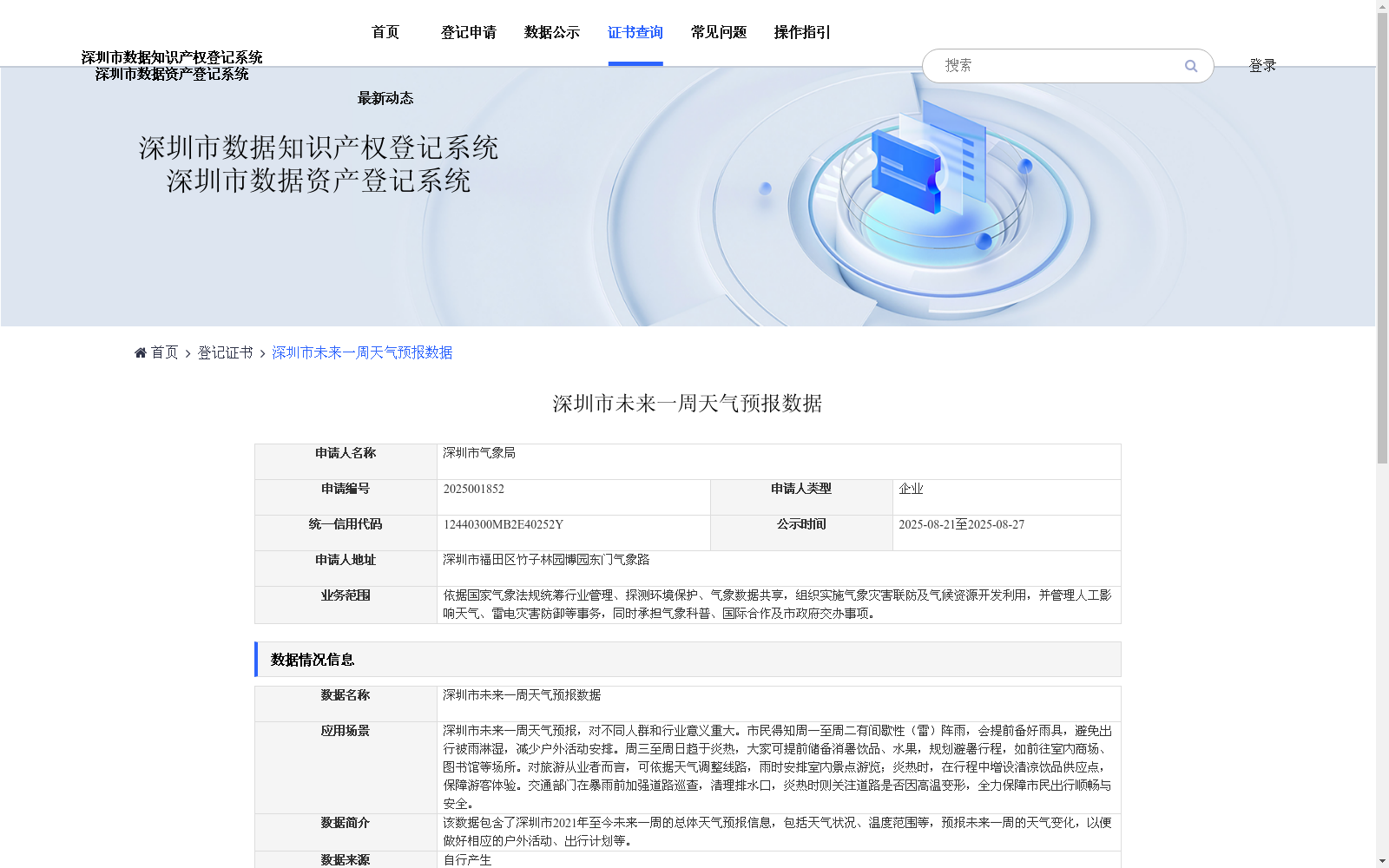The image size is (1389, 868).
Task: Click the 应用场景 label cell
Action: (x=346, y=767)
